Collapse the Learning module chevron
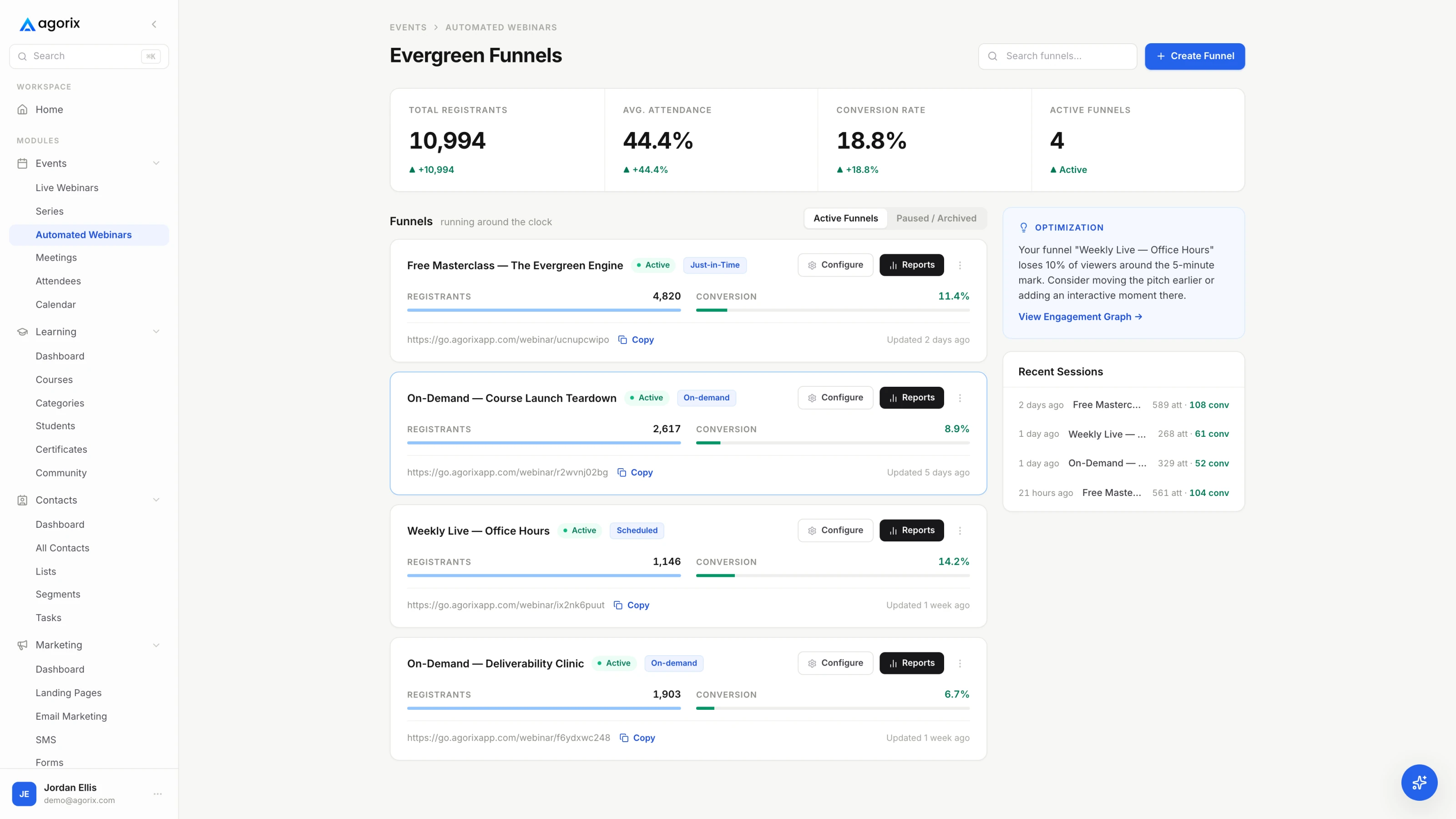The height and width of the screenshot is (819, 1456). 156,332
